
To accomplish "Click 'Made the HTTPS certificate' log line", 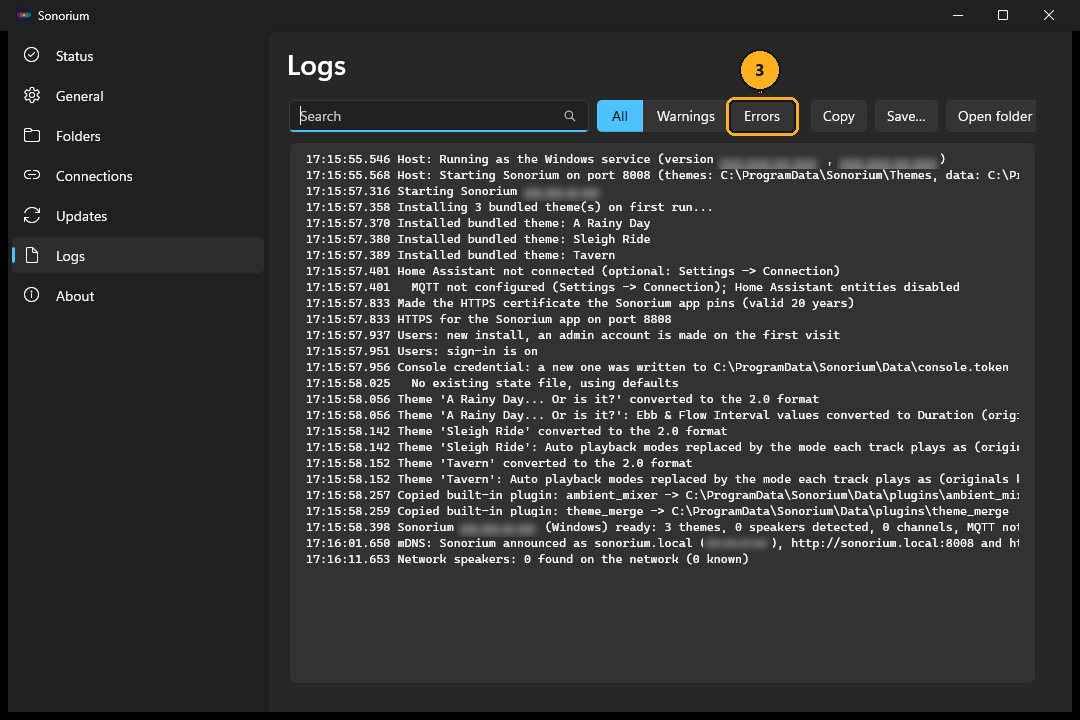I will click(580, 302).
